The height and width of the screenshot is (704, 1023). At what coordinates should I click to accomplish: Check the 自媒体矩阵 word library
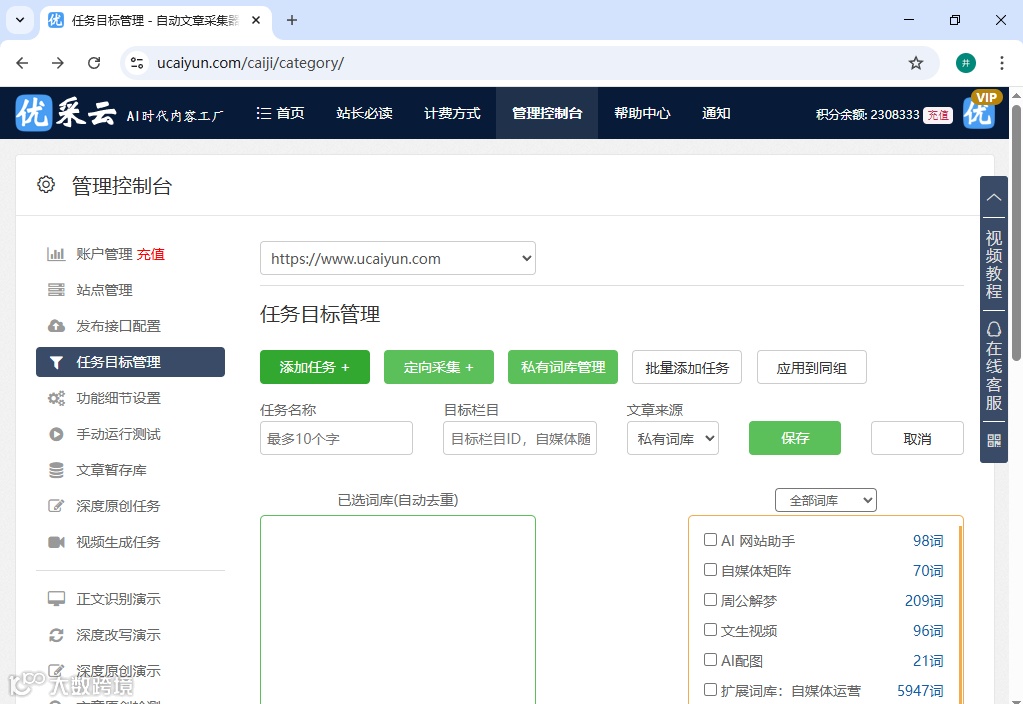tap(710, 570)
